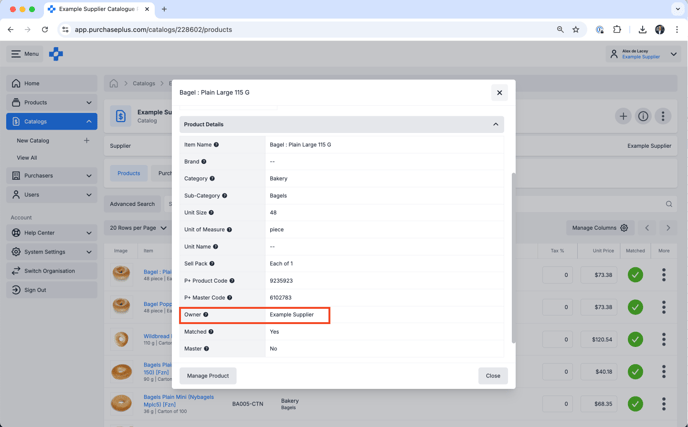This screenshot has width=688, height=427.
Task: Click the help icon next to Owner
Action: pos(206,315)
